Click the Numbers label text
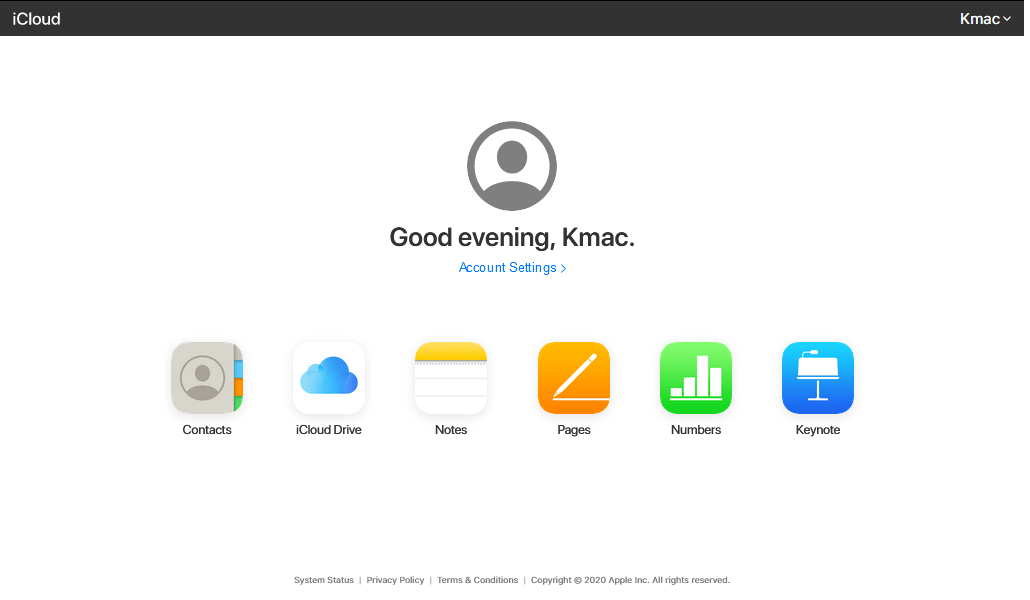This screenshot has height=600, width=1030. tap(696, 429)
